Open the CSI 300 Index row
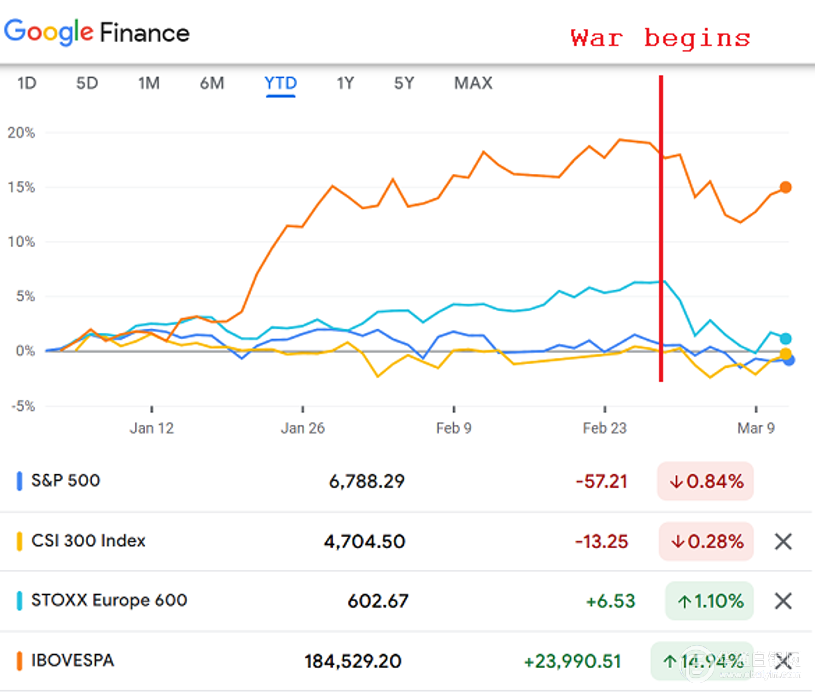816x698 pixels. (88, 541)
